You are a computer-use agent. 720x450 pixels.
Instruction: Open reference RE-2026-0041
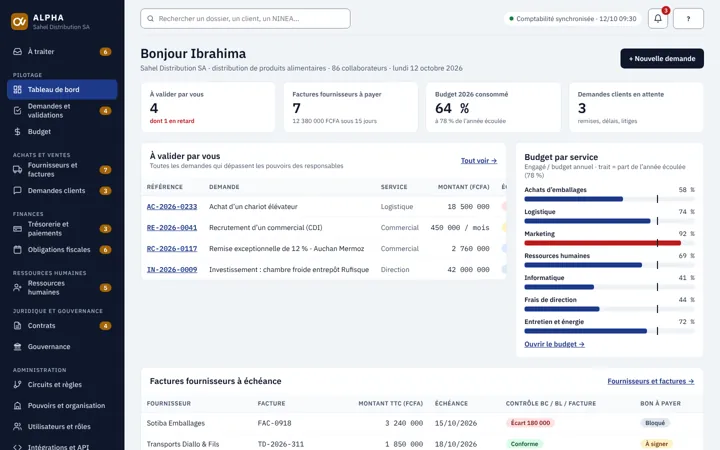[x=172, y=228]
